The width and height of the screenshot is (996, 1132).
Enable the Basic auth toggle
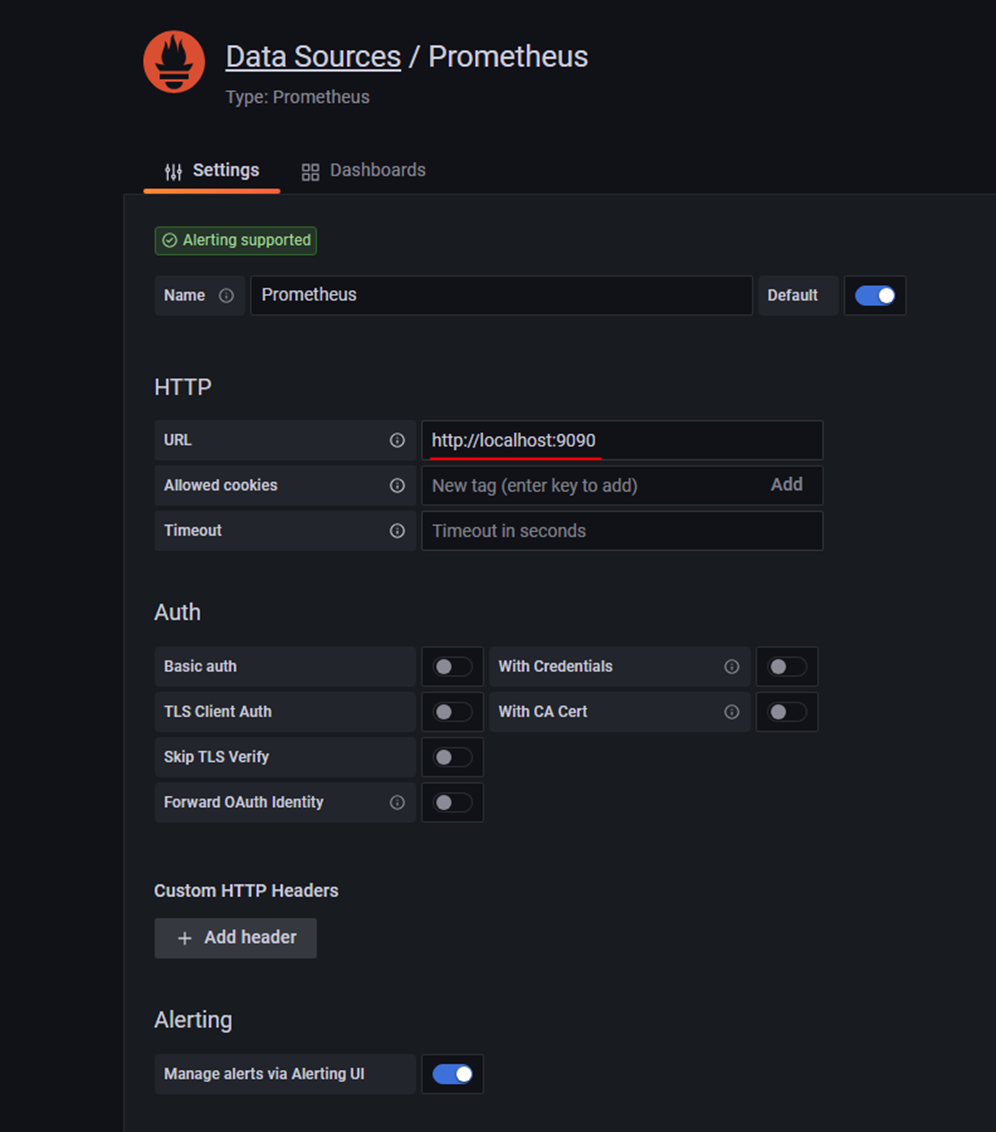[452, 667]
